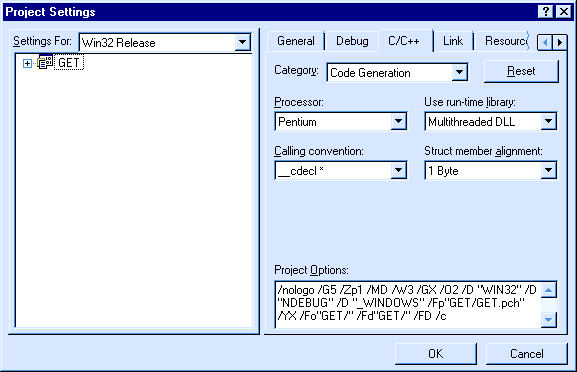Image resolution: width=577 pixels, height=372 pixels.
Task: Close the Project Settings dialog
Action: (564, 12)
